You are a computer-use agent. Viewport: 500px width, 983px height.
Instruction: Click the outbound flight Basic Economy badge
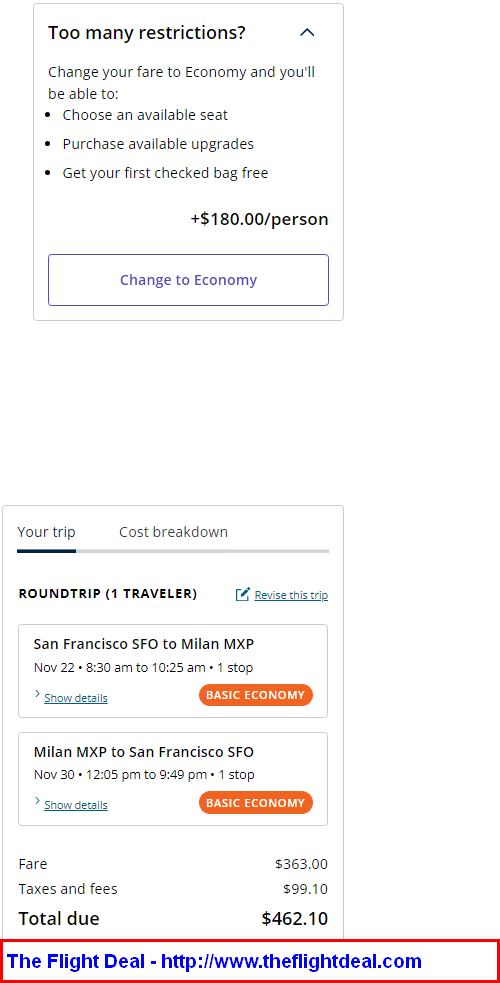pyautogui.click(x=256, y=695)
